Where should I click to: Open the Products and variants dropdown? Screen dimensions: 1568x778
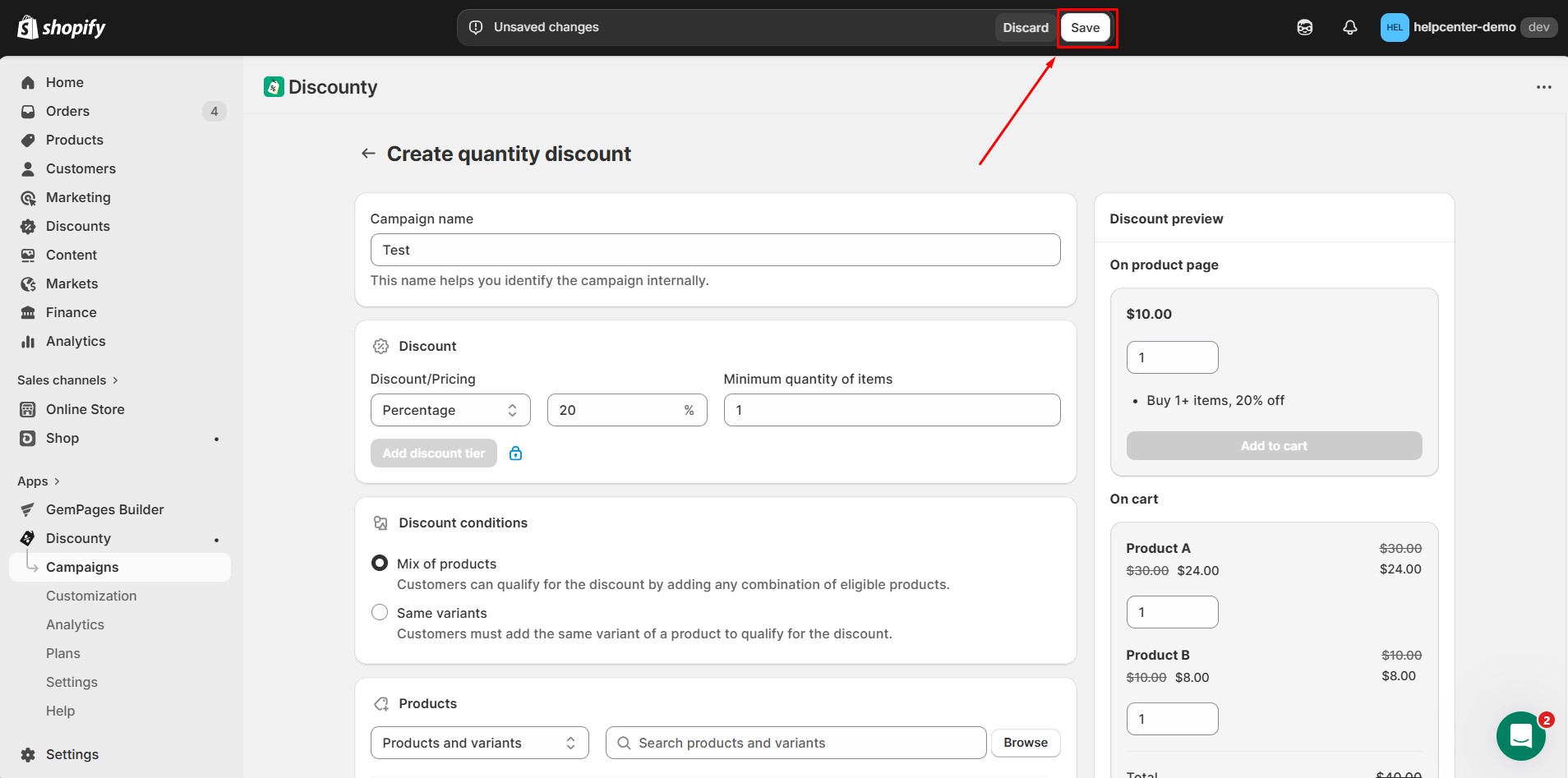tap(479, 742)
